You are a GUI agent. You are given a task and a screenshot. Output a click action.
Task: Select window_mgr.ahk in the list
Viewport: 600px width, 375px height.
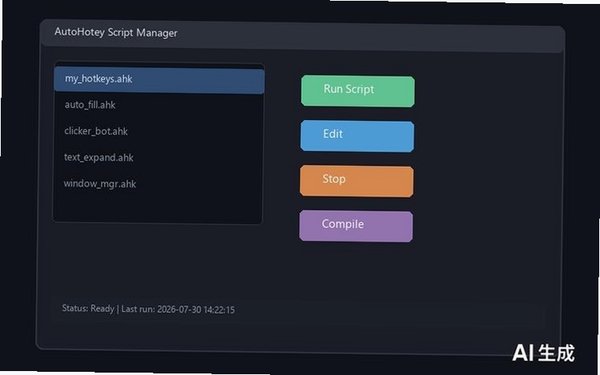coord(157,184)
